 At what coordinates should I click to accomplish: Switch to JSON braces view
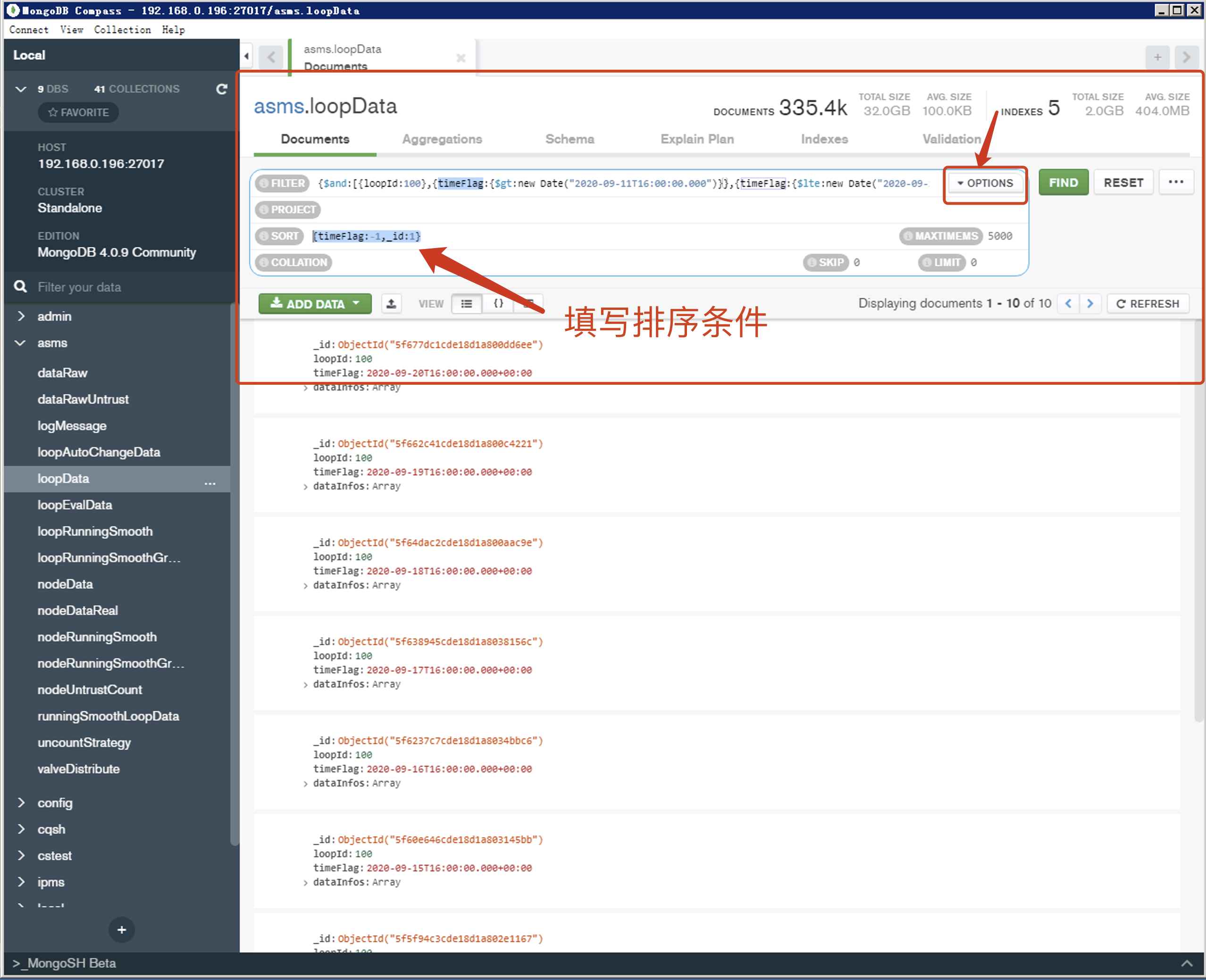tap(498, 304)
